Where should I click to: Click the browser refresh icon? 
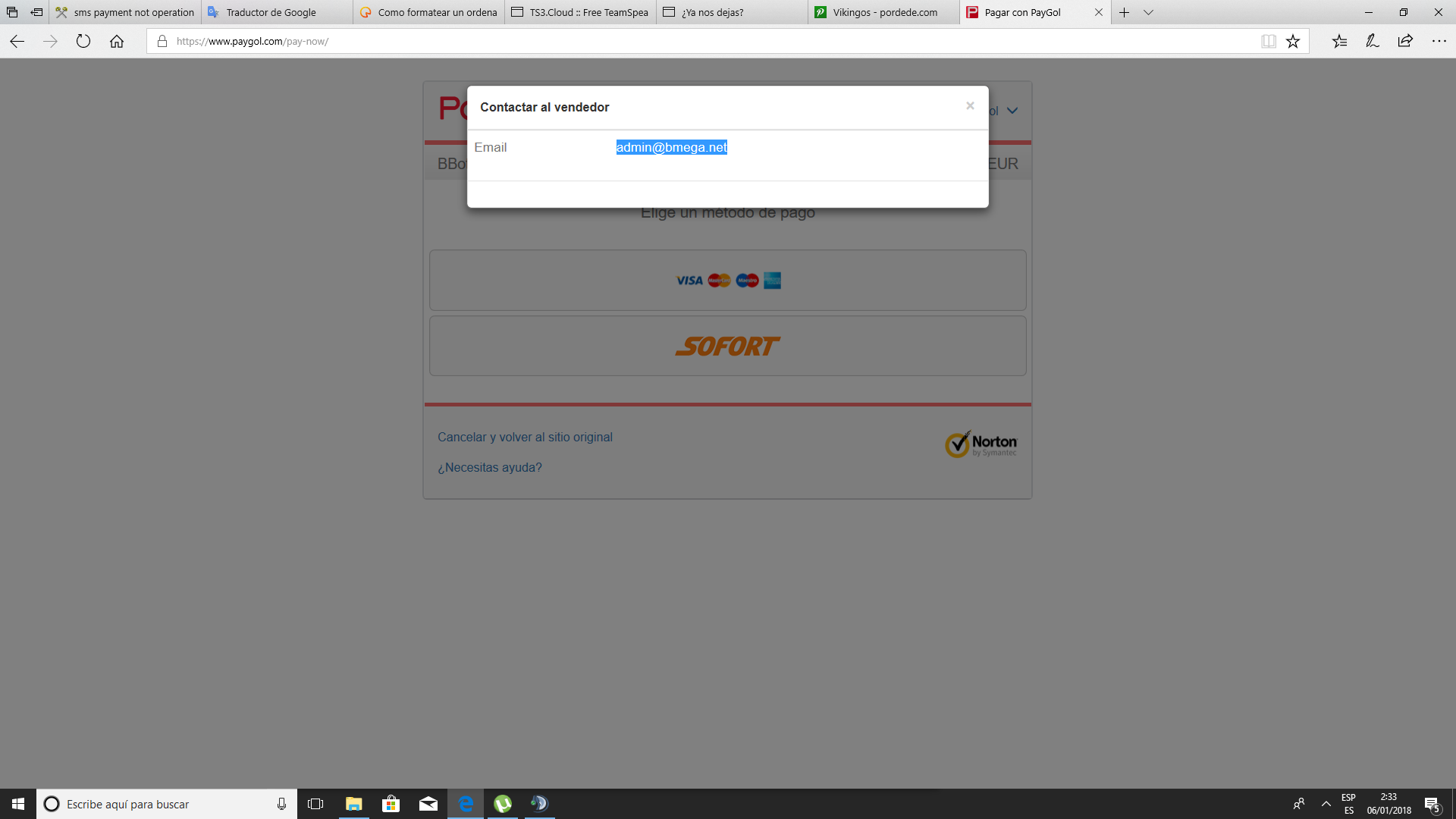[x=83, y=42]
